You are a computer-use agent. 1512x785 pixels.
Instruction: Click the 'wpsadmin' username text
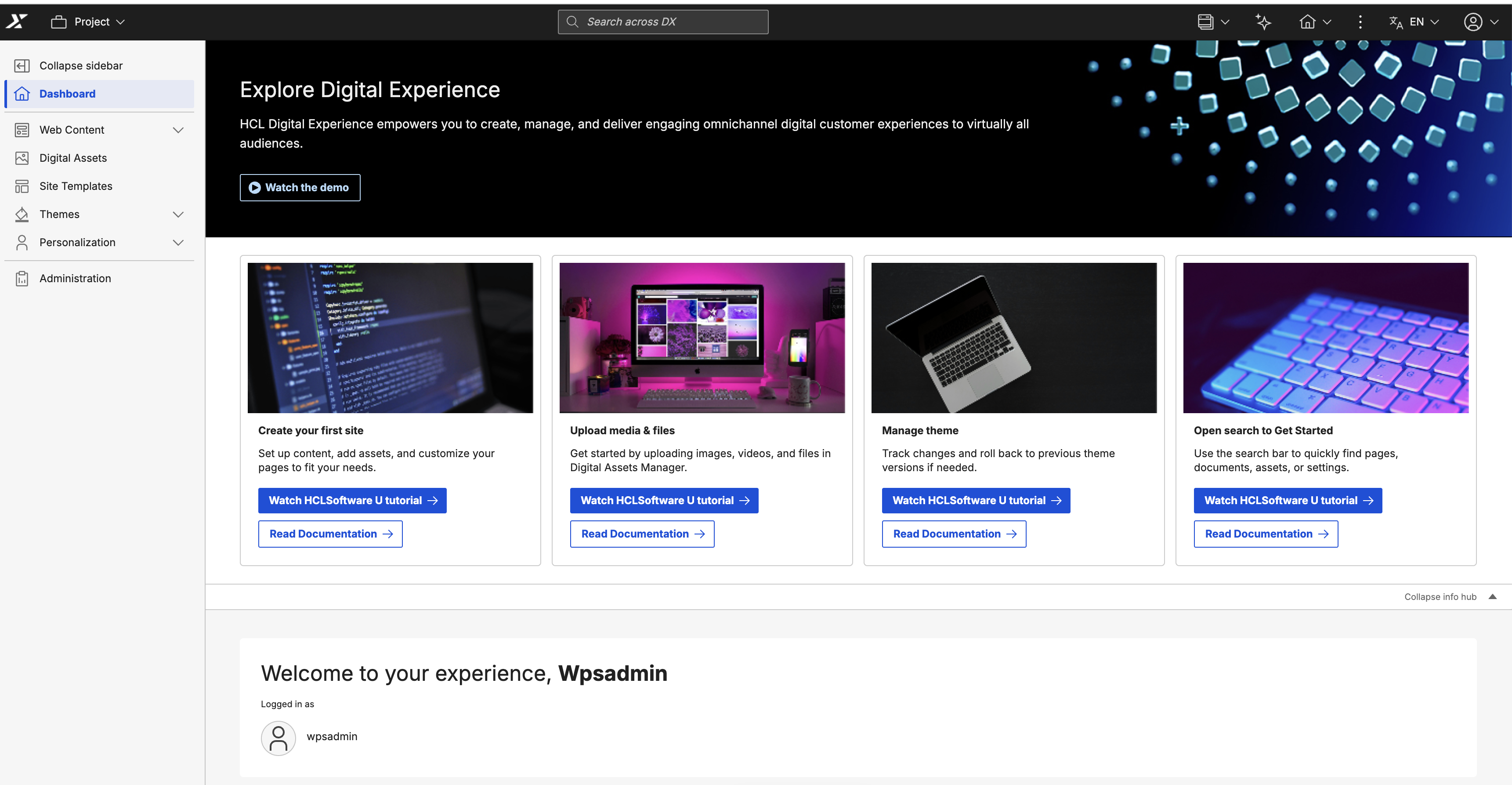[332, 736]
